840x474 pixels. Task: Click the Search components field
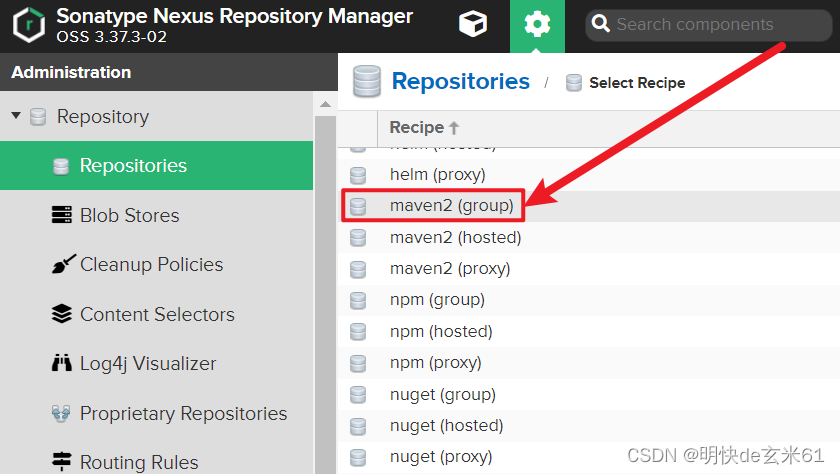pos(708,25)
